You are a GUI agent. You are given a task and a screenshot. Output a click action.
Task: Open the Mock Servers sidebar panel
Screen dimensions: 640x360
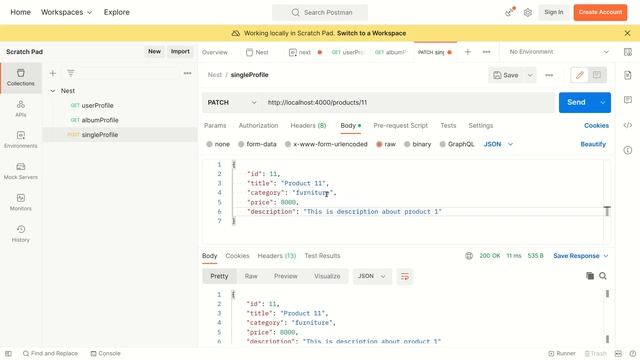pyautogui.click(x=20, y=171)
